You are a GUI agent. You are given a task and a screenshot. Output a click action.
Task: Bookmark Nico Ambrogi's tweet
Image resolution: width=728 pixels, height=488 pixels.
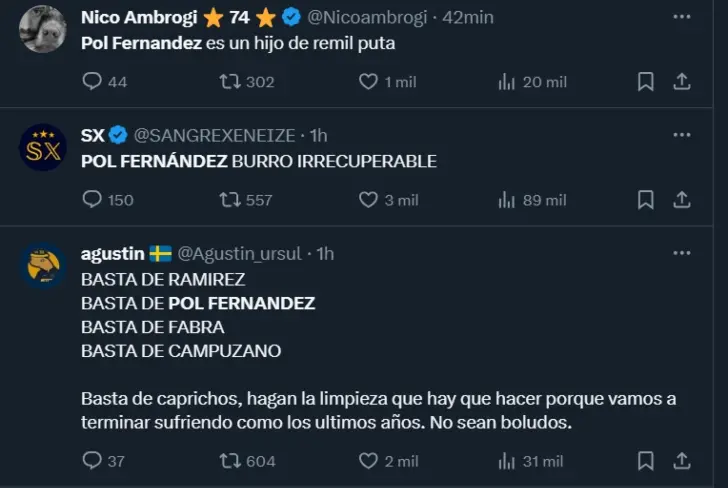pos(646,82)
